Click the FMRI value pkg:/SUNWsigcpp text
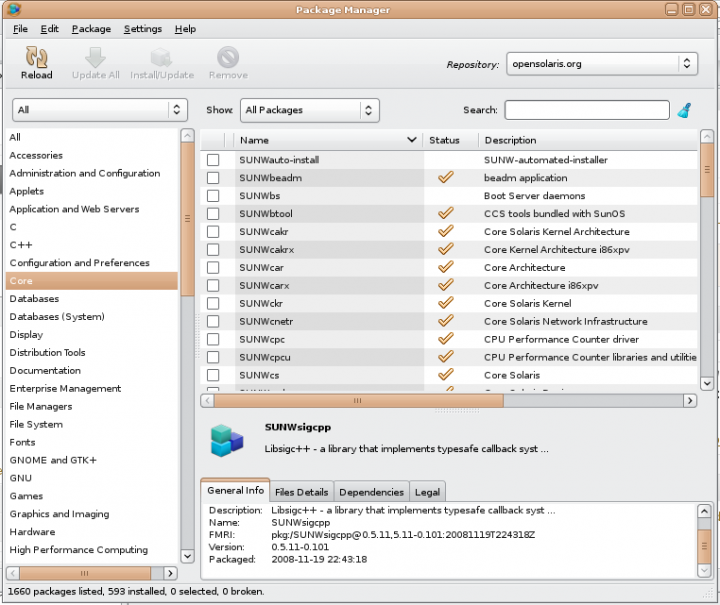Viewport: 720px width, 605px height. pyautogui.click(x=403, y=535)
